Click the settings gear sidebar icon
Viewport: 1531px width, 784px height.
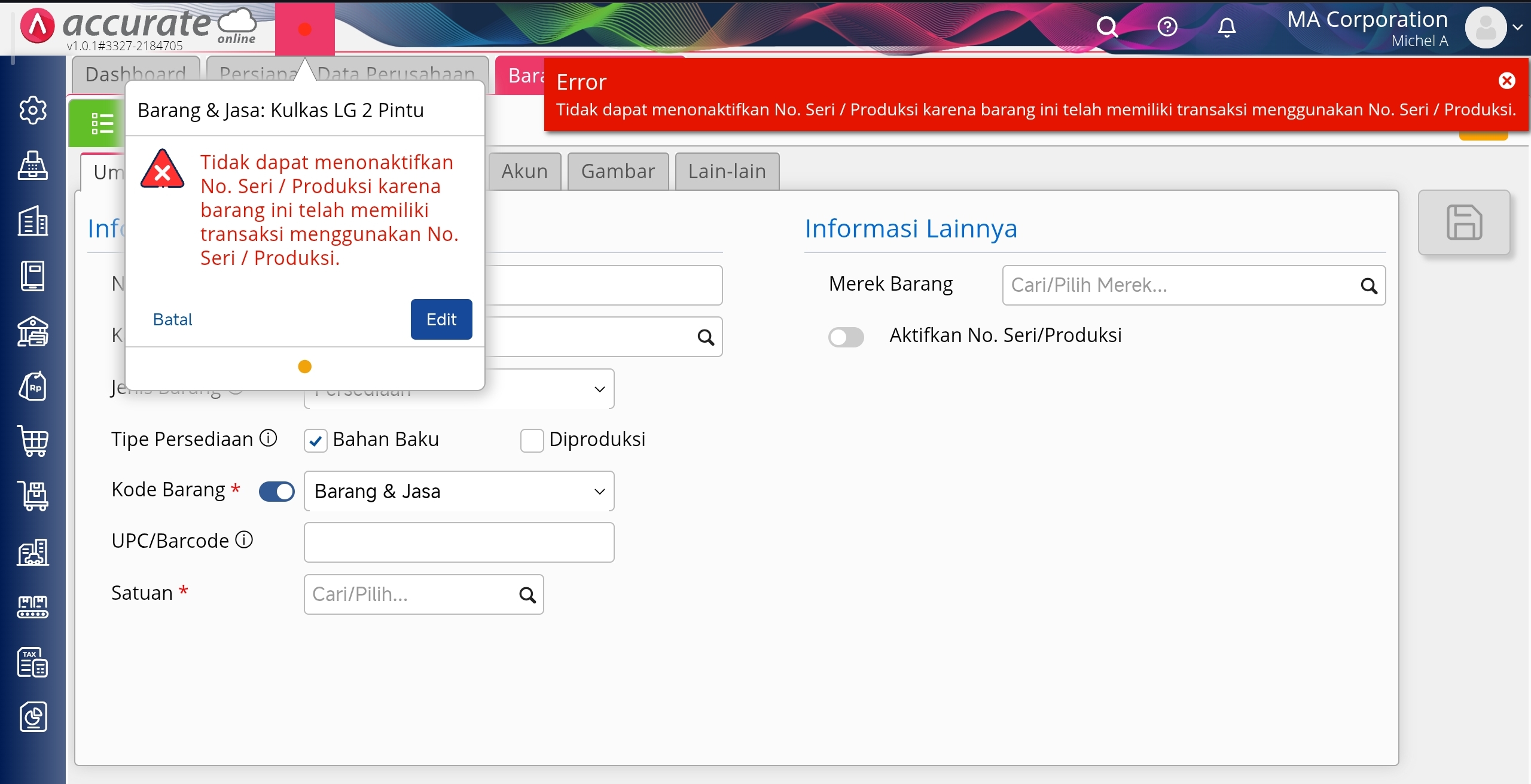[33, 110]
